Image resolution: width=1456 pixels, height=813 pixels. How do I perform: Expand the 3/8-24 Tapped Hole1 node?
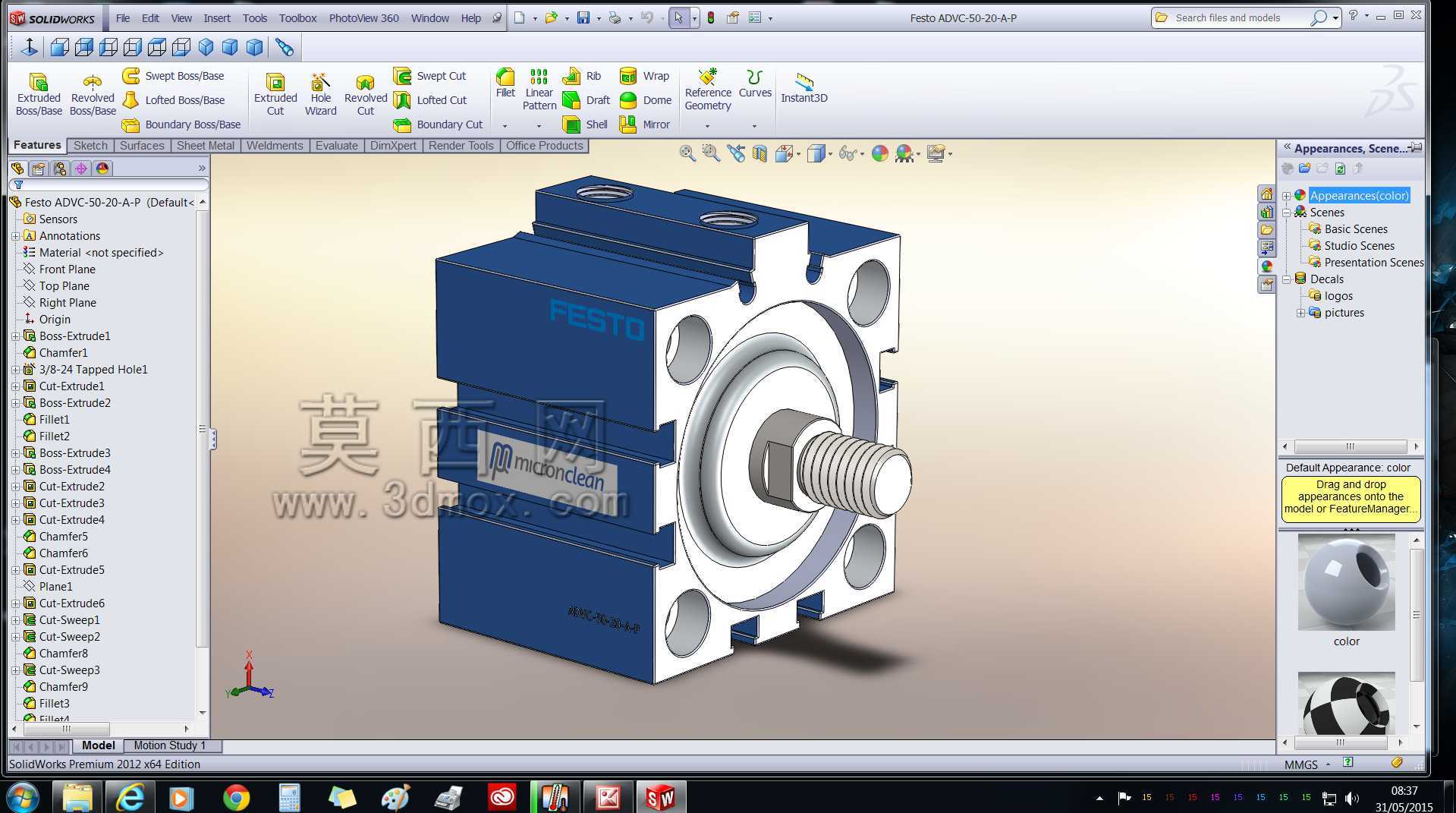pyautogui.click(x=16, y=370)
